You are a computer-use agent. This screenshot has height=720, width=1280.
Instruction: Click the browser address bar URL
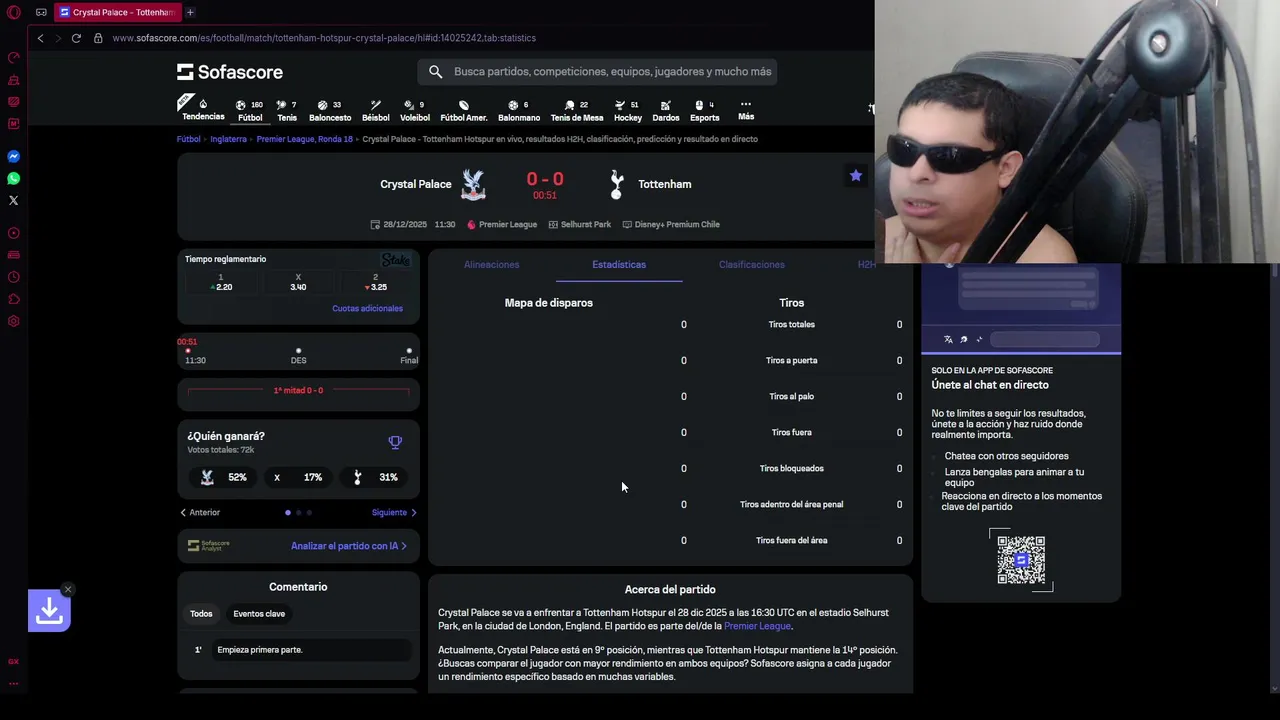[324, 38]
